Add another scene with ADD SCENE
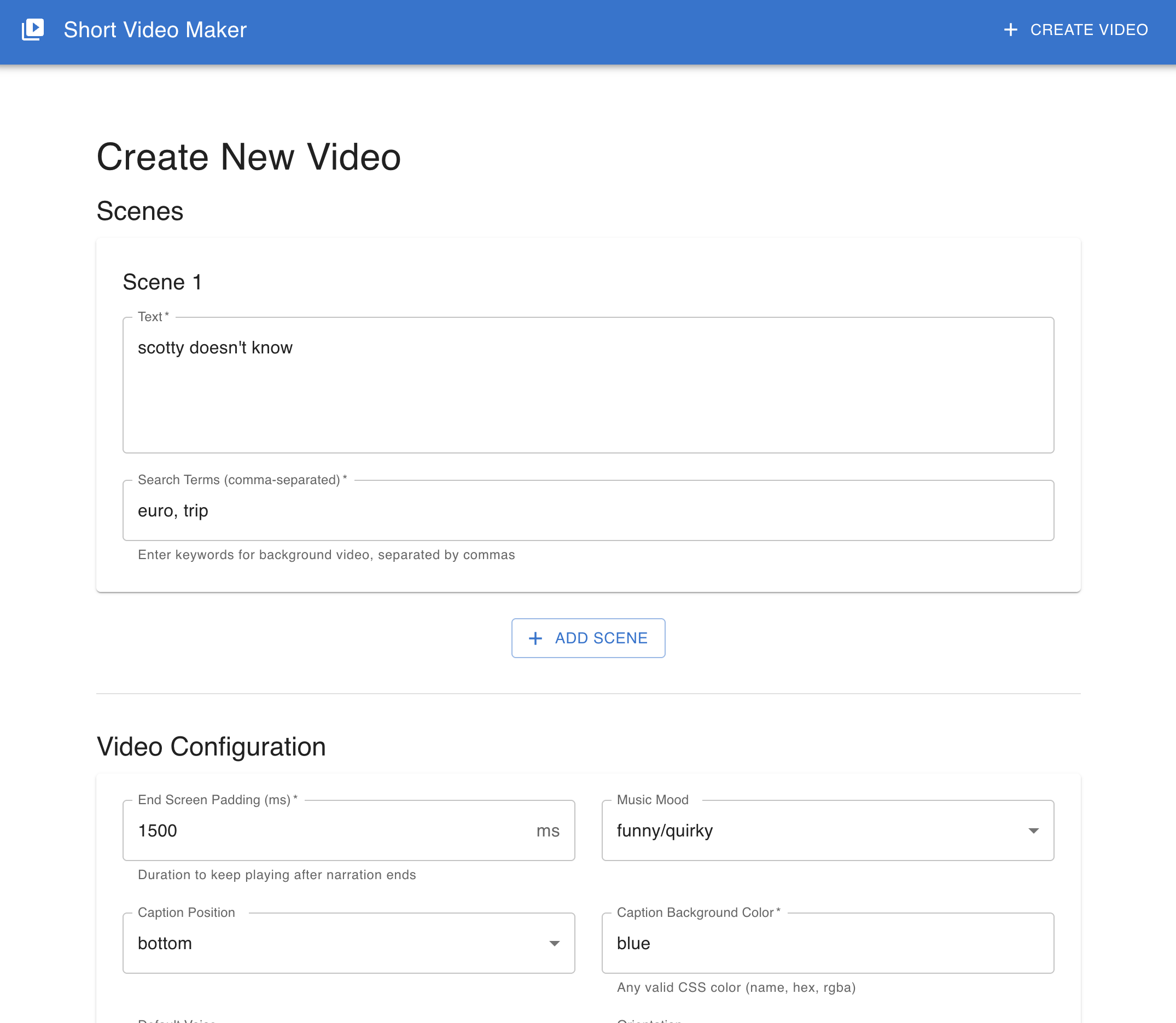This screenshot has height=1023, width=1176. [x=588, y=638]
